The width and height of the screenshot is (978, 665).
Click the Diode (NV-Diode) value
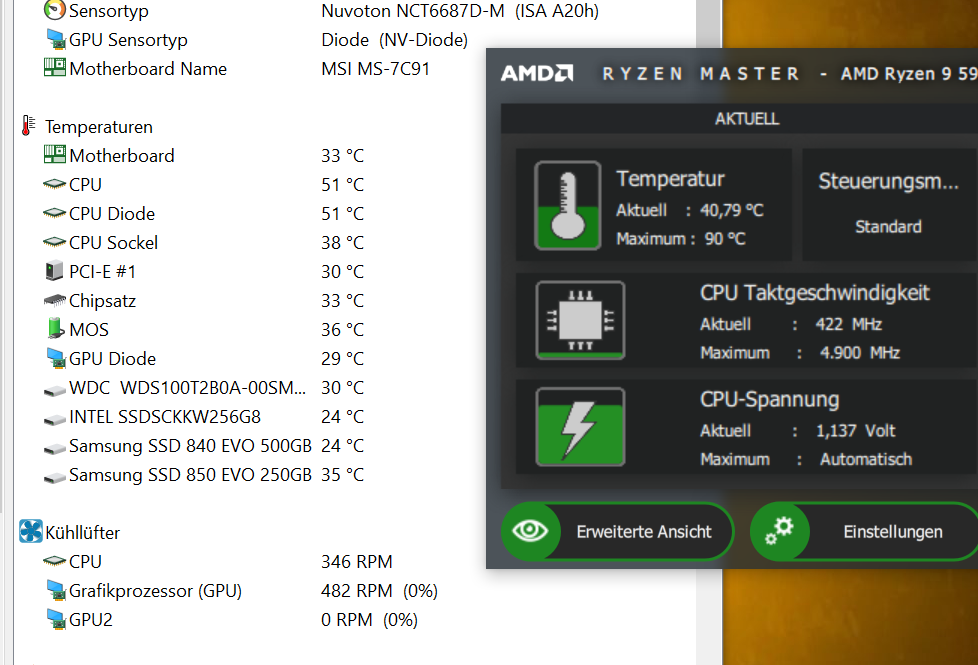tap(394, 40)
